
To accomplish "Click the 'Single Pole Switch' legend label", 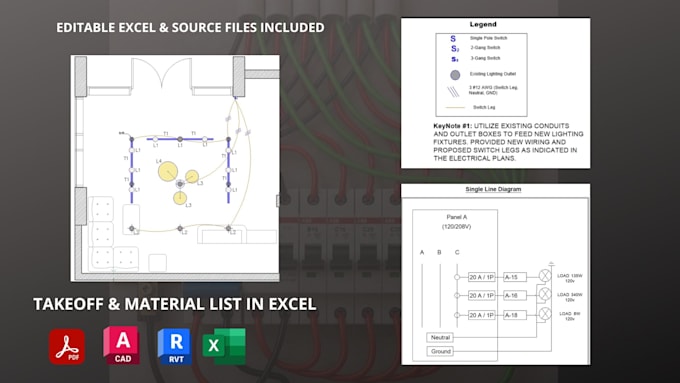I will [488, 38].
